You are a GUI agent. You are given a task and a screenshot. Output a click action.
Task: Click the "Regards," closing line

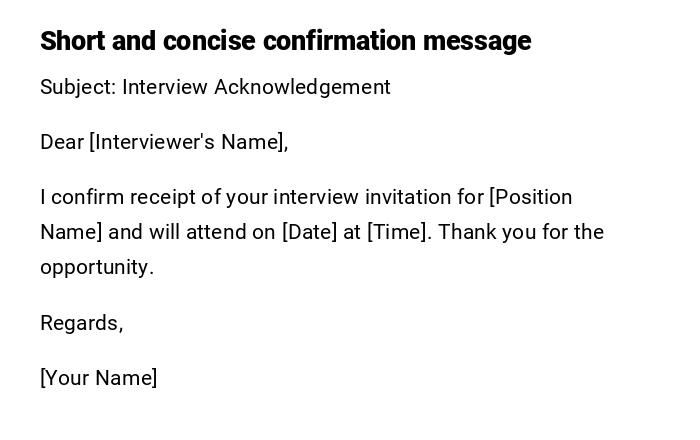pos(81,323)
